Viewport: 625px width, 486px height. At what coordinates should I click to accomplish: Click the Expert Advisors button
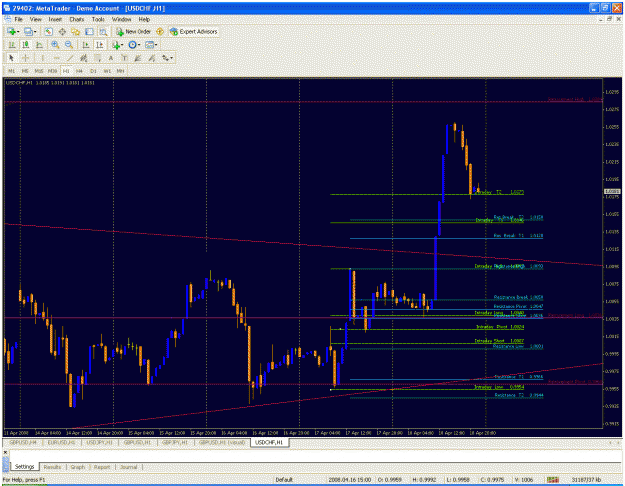pyautogui.click(x=194, y=31)
